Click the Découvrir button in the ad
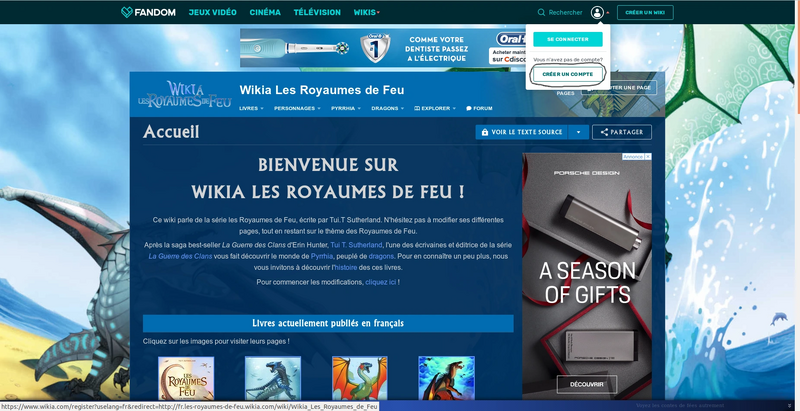The height and width of the screenshot is (411, 800). click(586, 384)
